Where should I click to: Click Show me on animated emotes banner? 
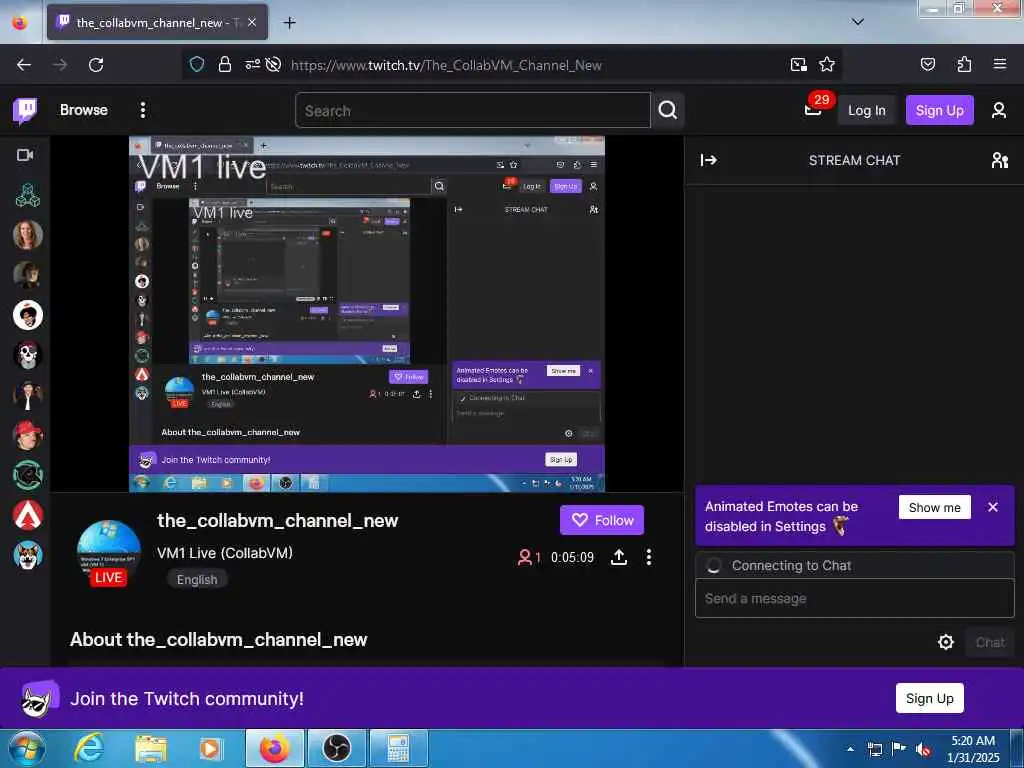[935, 507]
